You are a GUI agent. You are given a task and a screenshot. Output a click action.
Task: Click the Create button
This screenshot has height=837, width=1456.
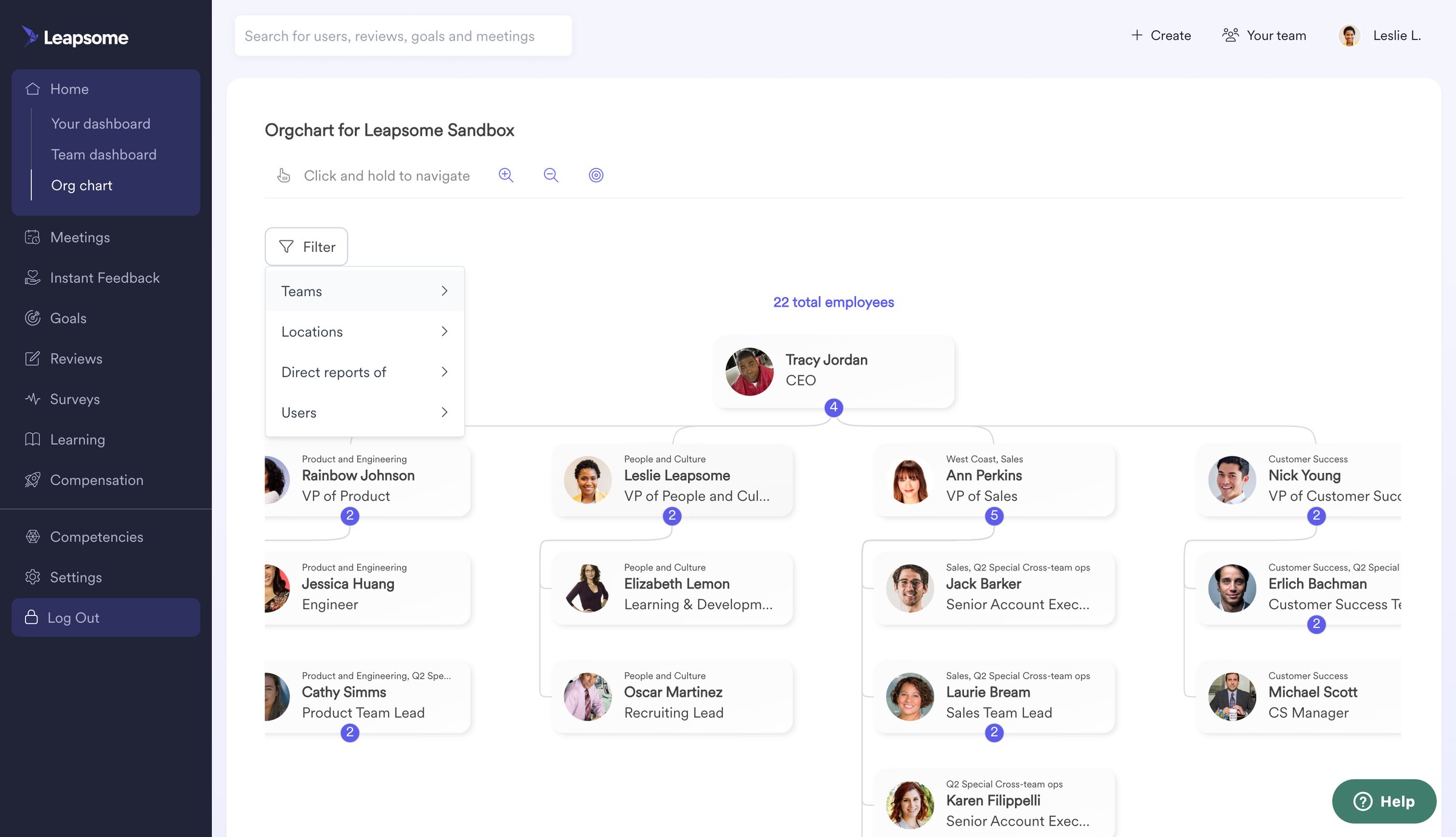click(1161, 35)
